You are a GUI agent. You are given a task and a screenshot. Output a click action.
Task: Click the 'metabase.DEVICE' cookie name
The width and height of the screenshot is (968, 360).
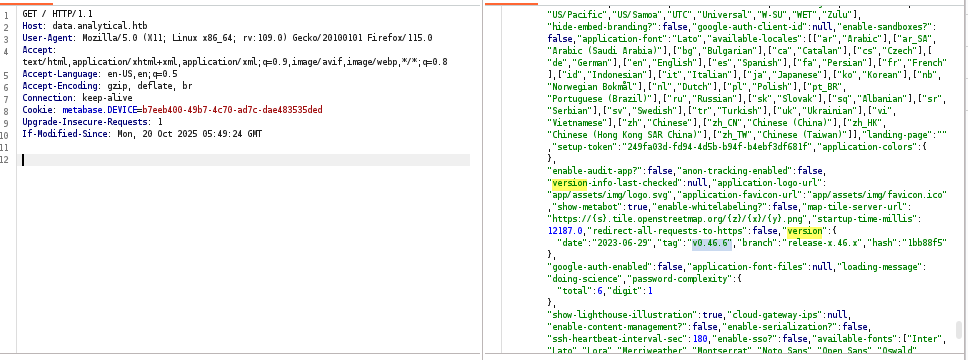99,109
